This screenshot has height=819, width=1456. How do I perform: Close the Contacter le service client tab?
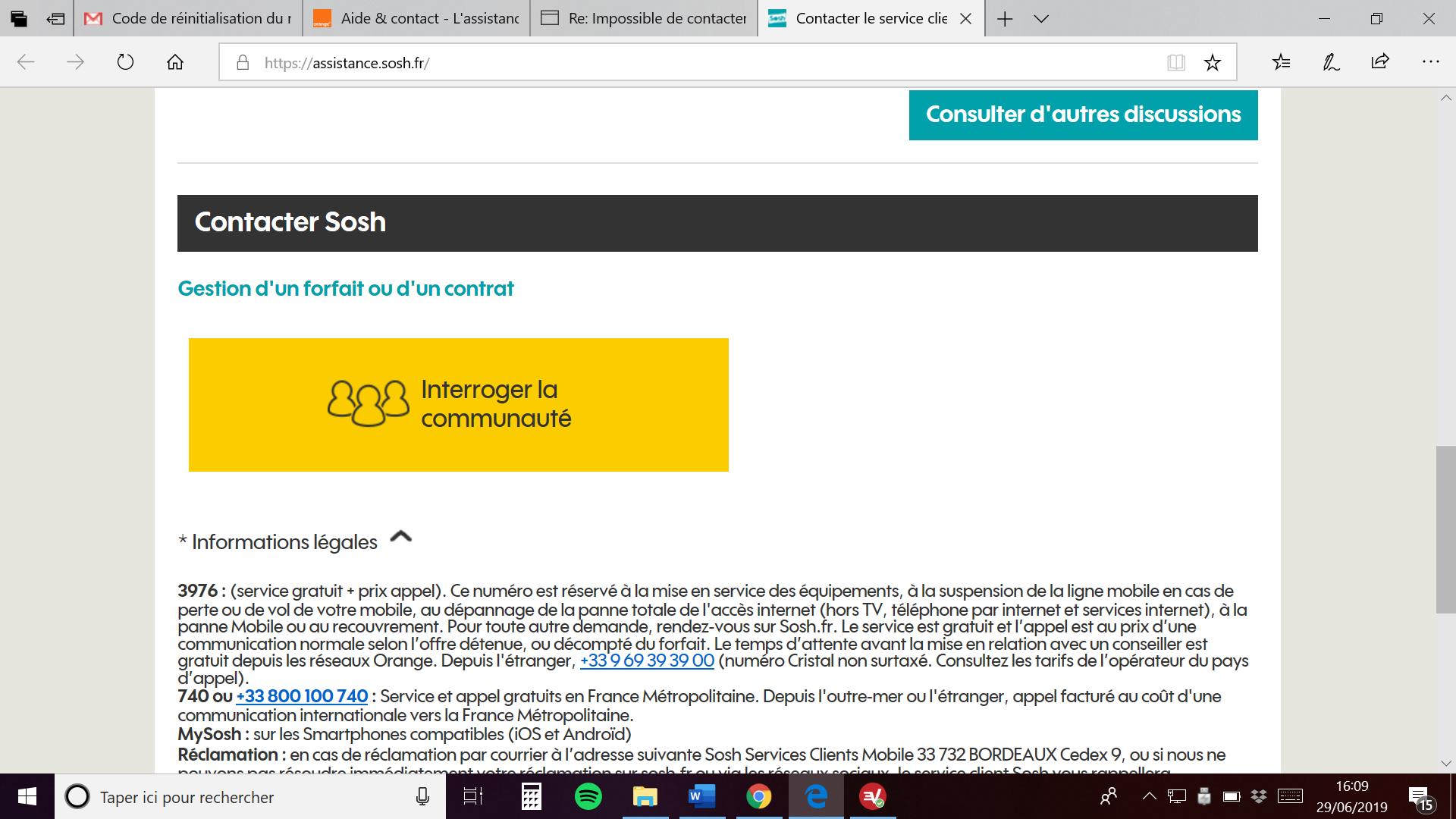966,18
